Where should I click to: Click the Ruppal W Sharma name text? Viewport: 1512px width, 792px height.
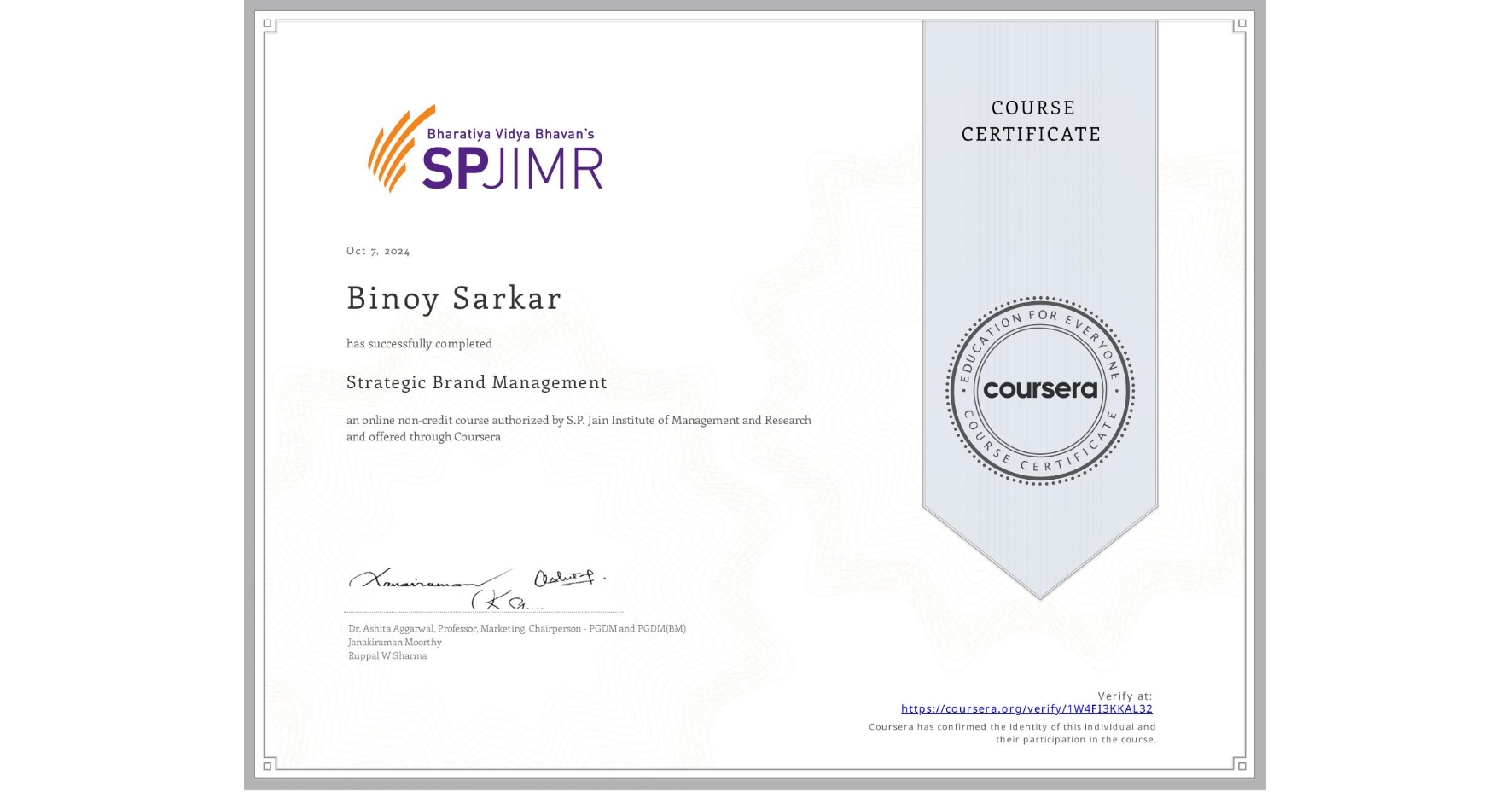[x=387, y=656]
